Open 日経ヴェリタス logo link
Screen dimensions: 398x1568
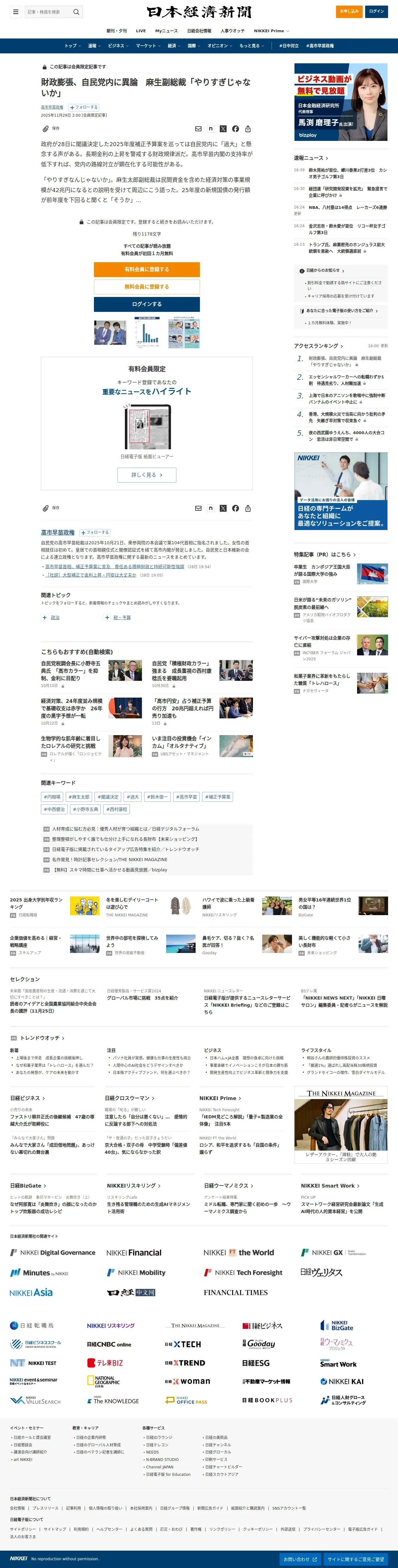point(321,1272)
